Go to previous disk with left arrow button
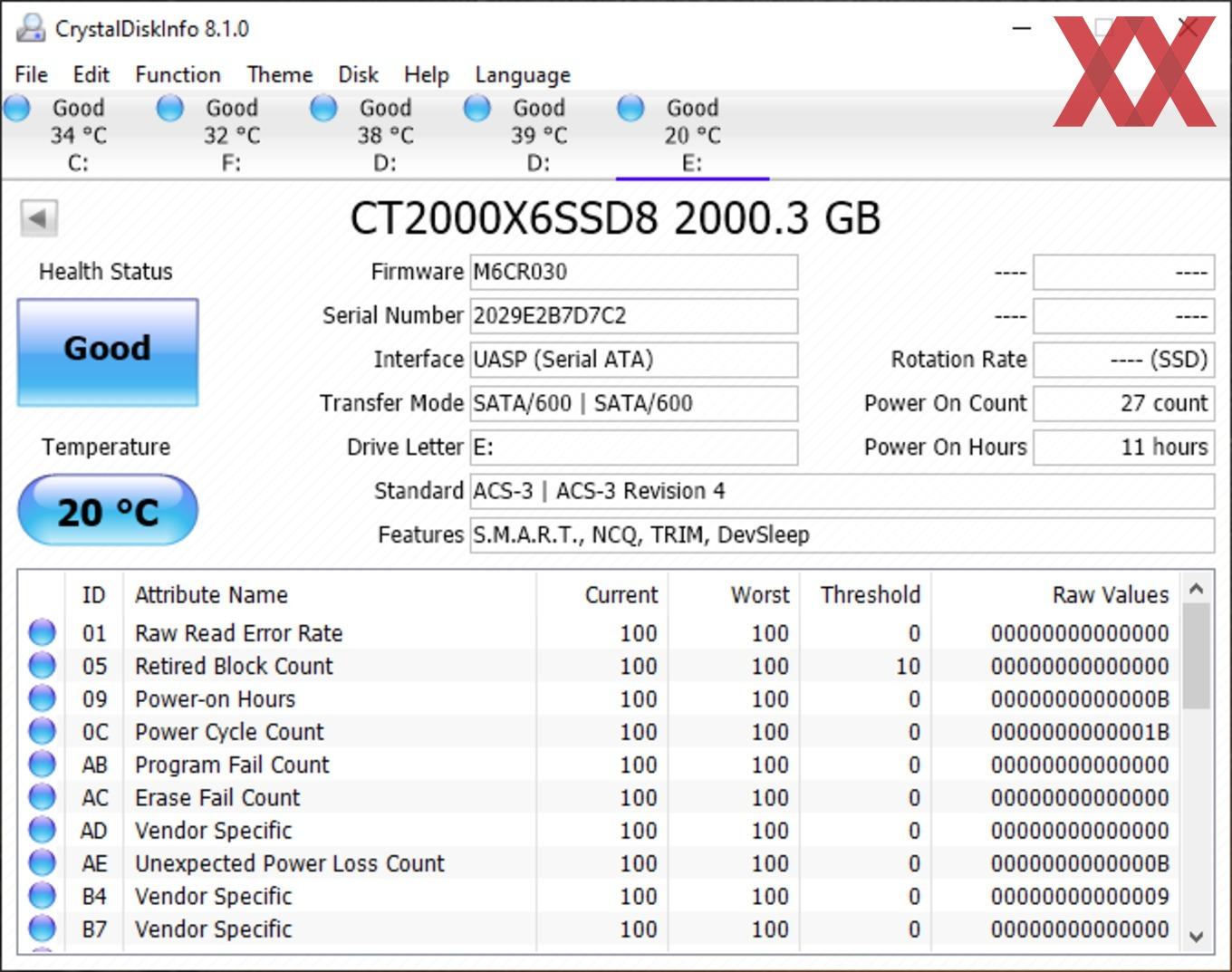The width and height of the screenshot is (1232, 972). [39, 218]
